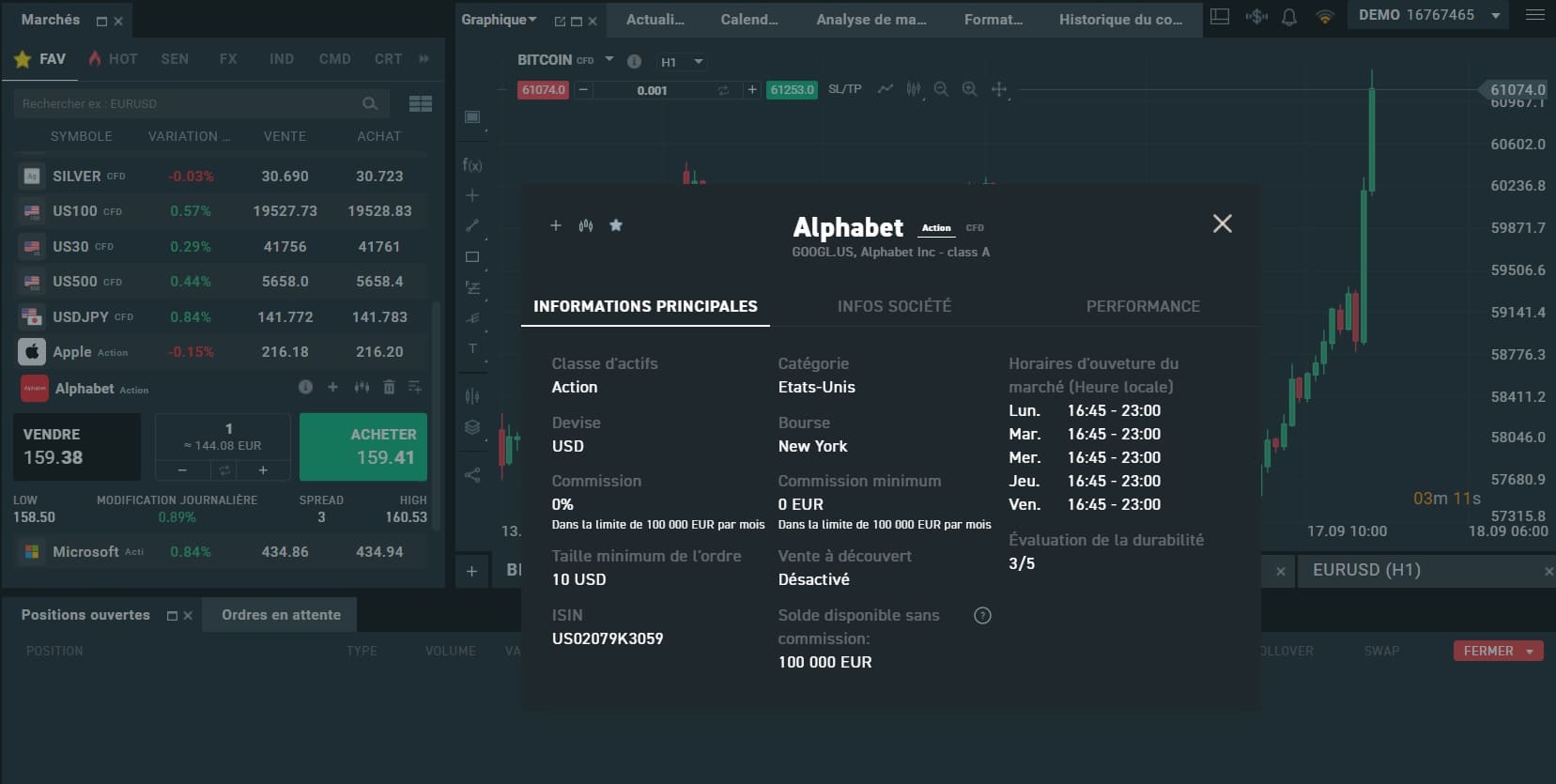Add a new chart tab with plus
The height and width of the screenshot is (784, 1556).
click(x=471, y=571)
